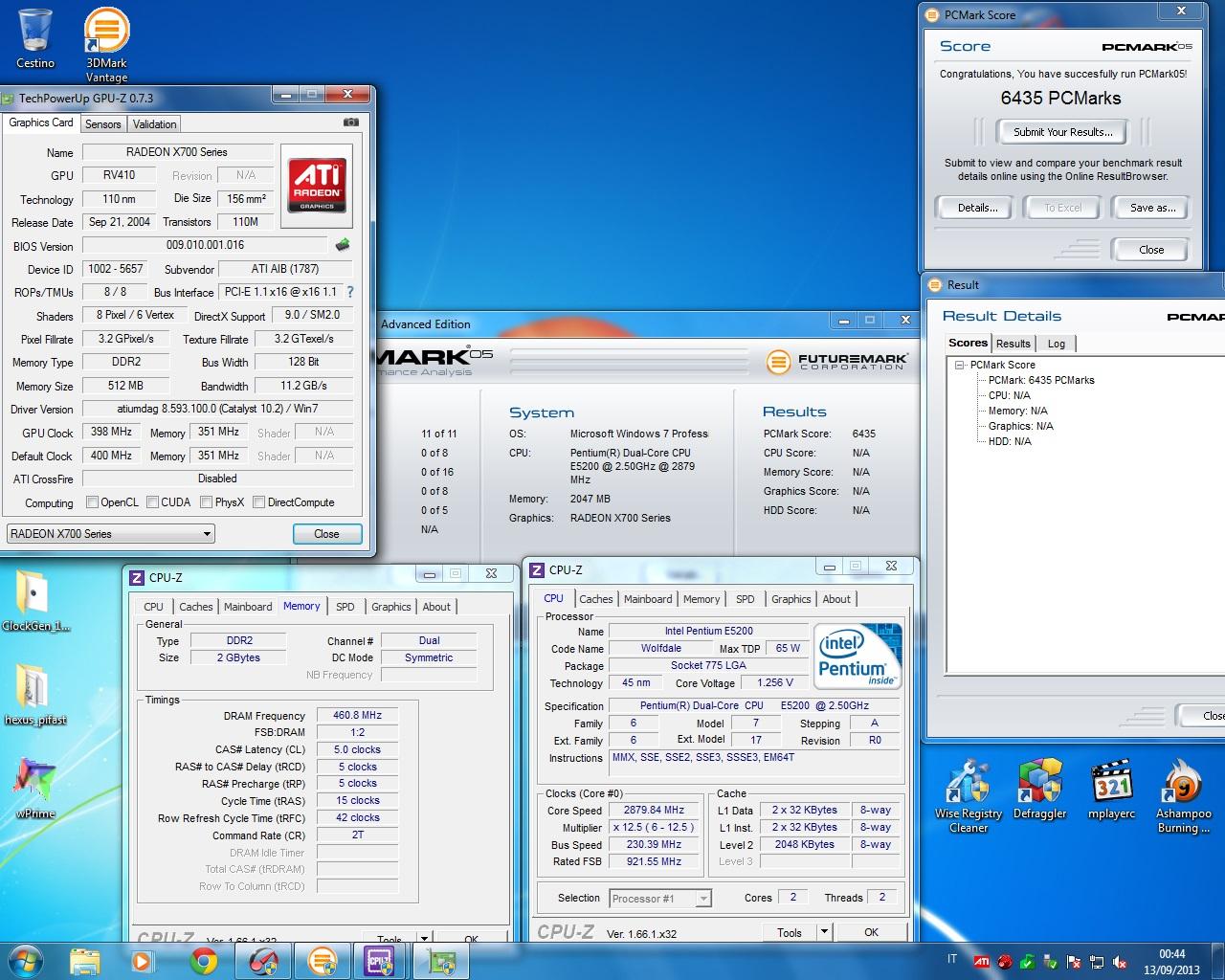Enable the PhysX checkbox in GPU-Z
This screenshot has height=980, width=1225.
coord(206,502)
